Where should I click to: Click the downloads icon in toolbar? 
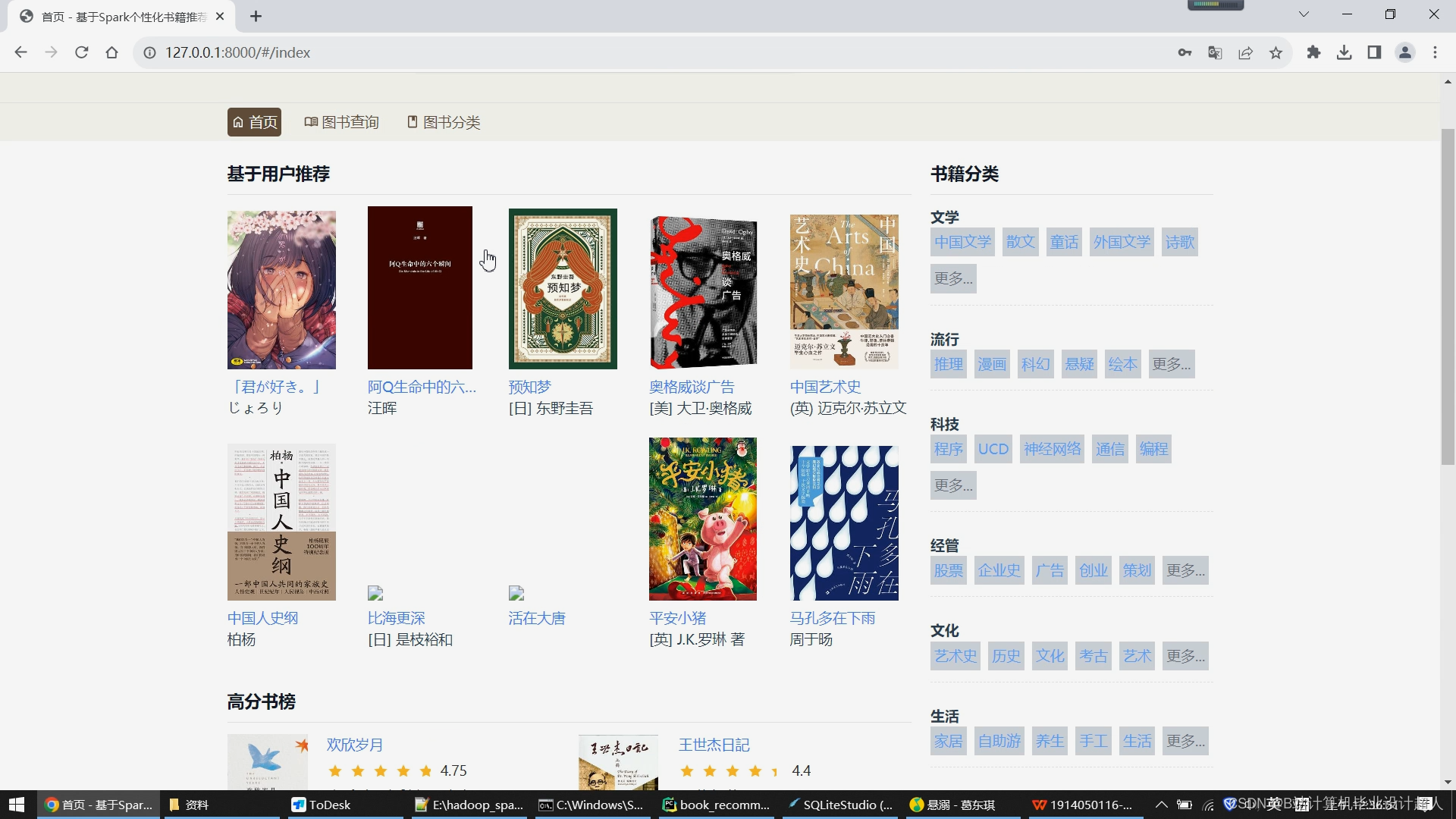(x=1344, y=52)
